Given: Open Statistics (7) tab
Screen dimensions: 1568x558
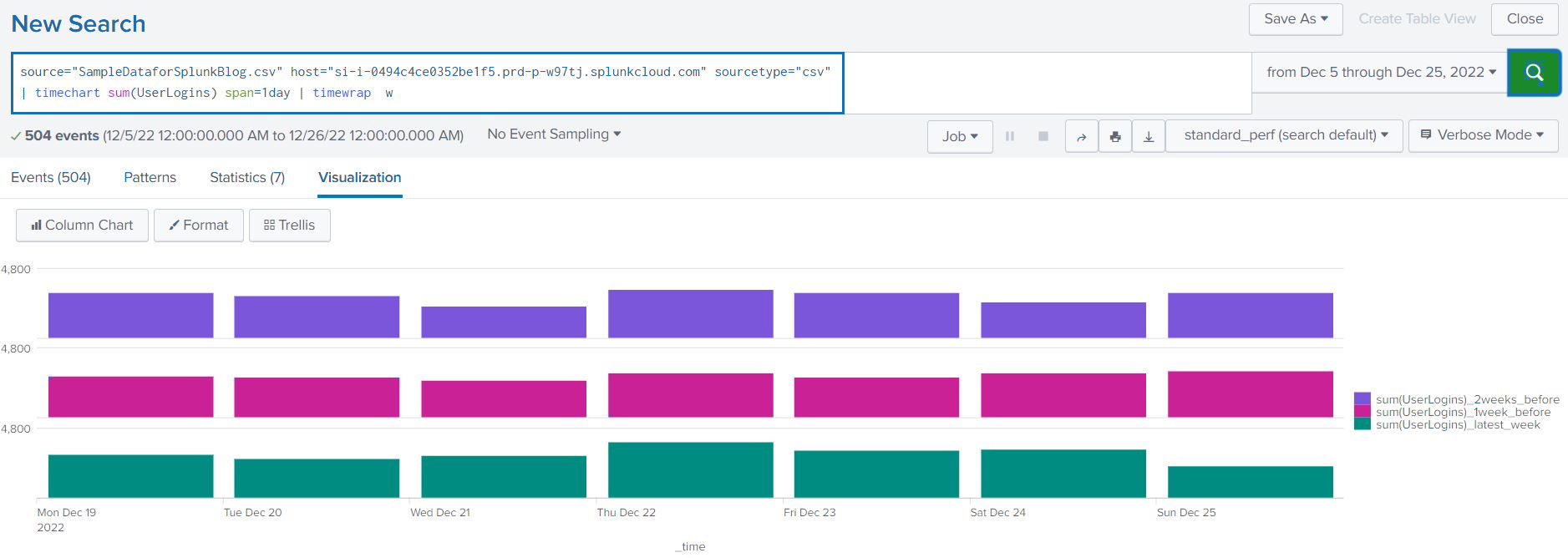Looking at the screenshot, I should click(x=247, y=177).
